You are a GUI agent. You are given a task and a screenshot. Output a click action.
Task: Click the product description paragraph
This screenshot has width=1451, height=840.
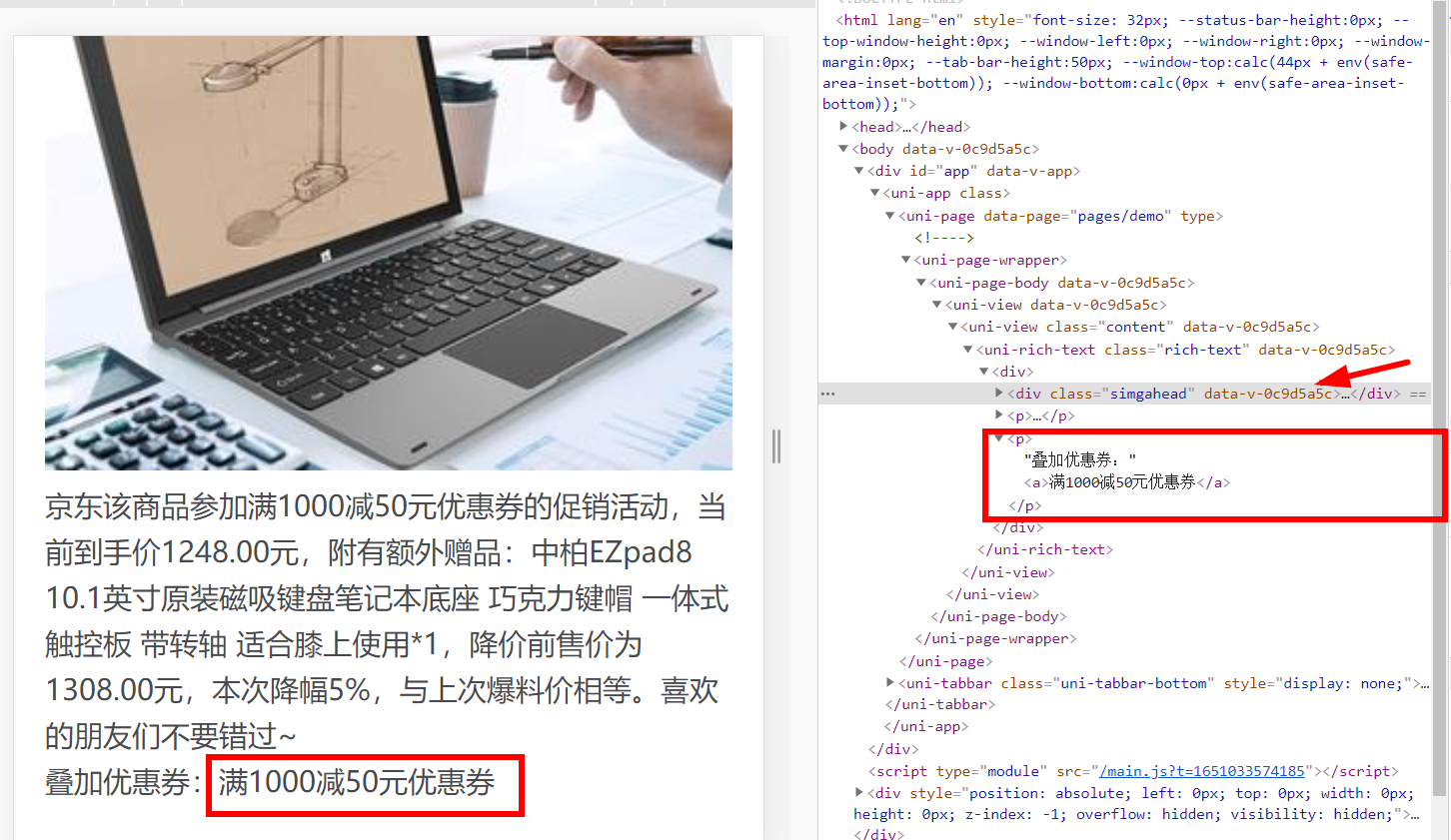pos(388,621)
